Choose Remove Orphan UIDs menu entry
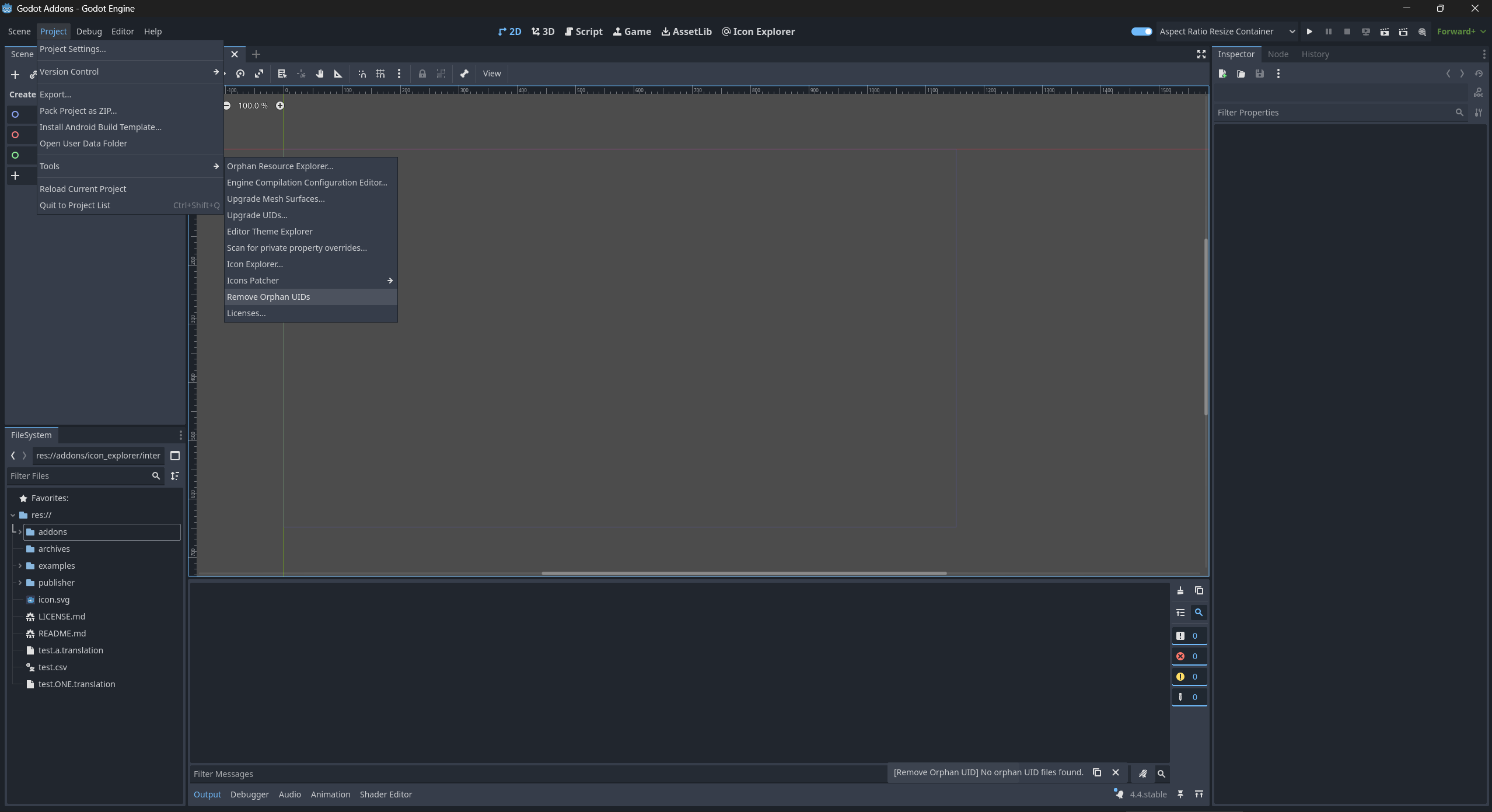The width and height of the screenshot is (1492, 812). point(311,297)
